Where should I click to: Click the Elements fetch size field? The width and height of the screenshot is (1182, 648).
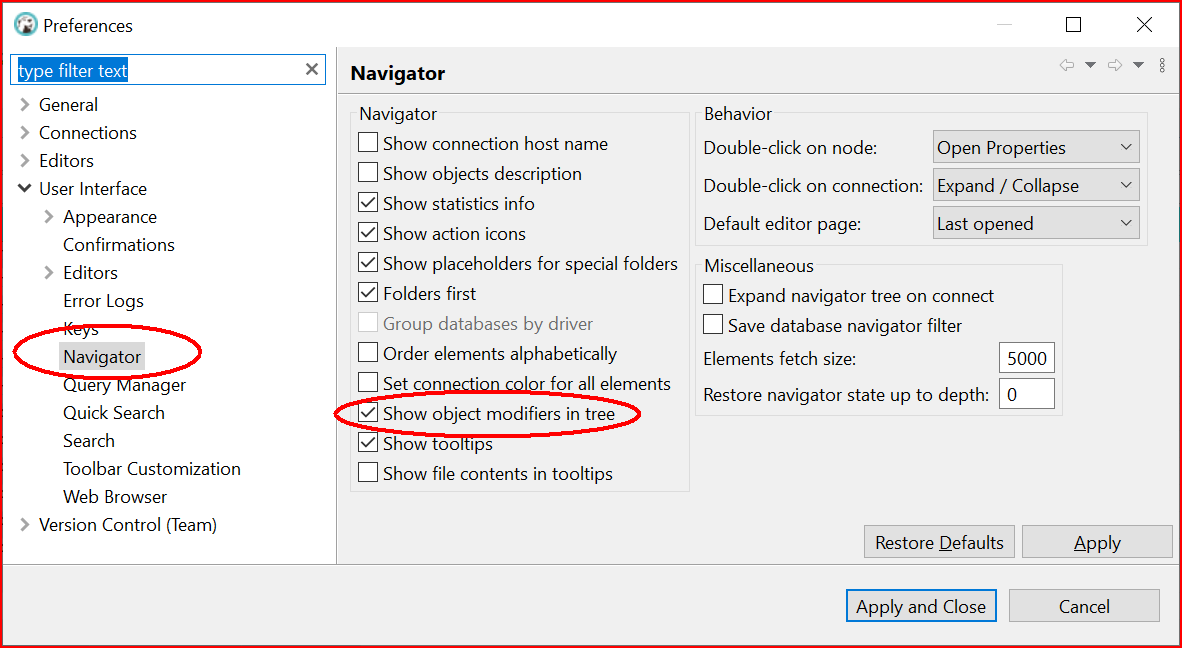tap(1026, 357)
